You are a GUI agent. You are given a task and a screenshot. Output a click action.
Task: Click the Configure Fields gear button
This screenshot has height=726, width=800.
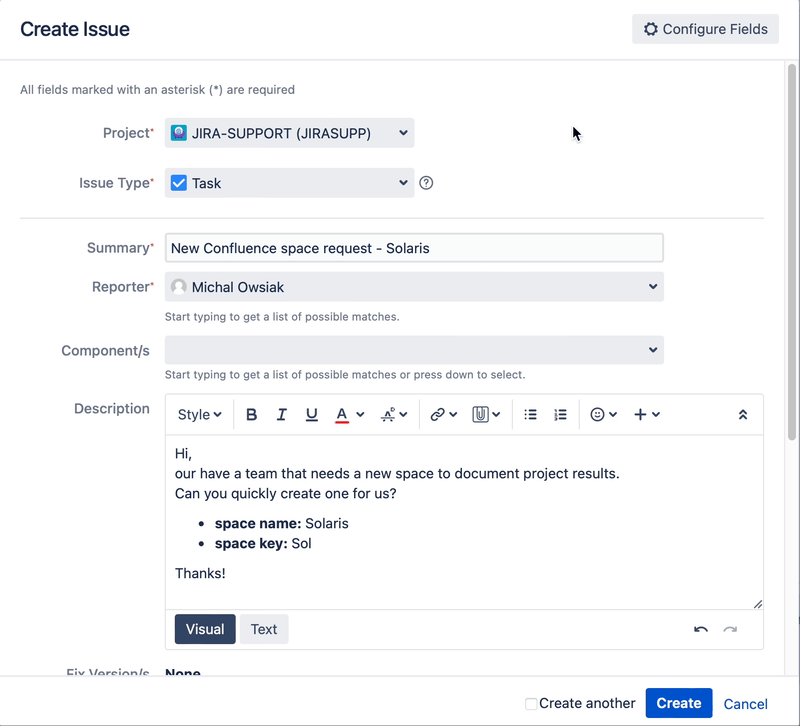(x=705, y=29)
